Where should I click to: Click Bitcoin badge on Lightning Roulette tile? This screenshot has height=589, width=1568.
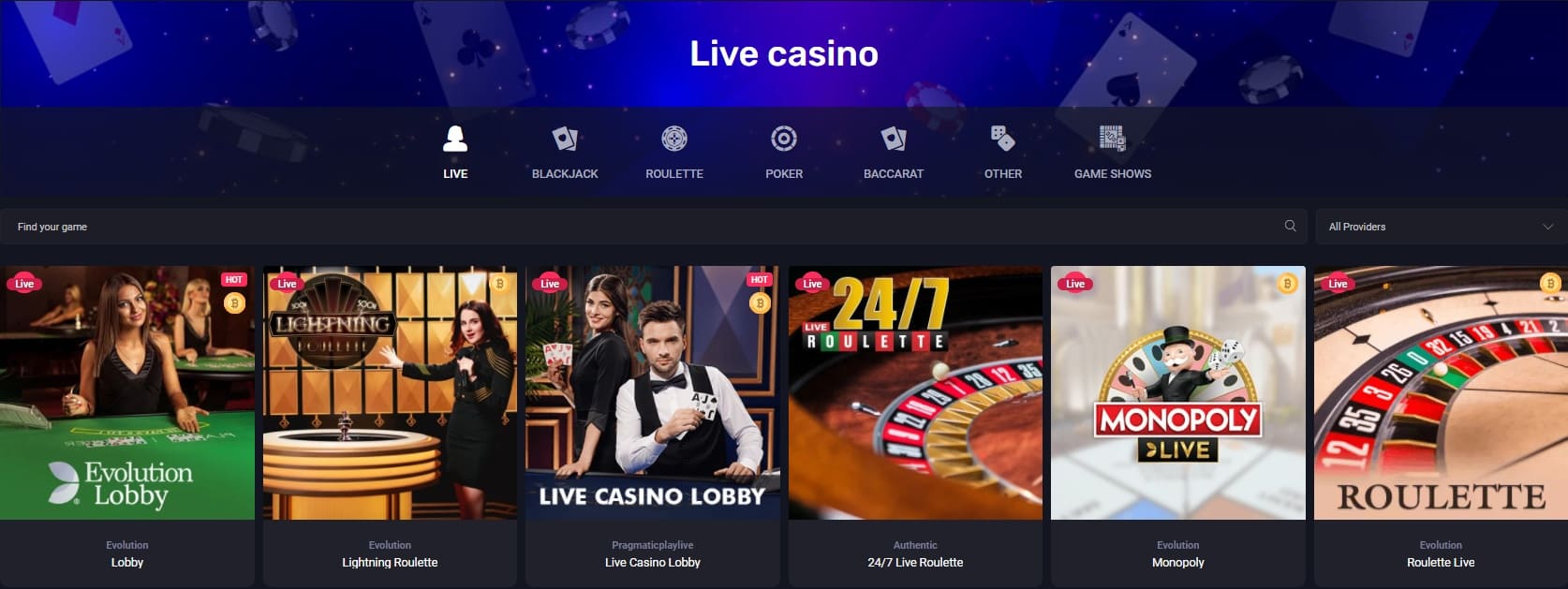tap(500, 284)
